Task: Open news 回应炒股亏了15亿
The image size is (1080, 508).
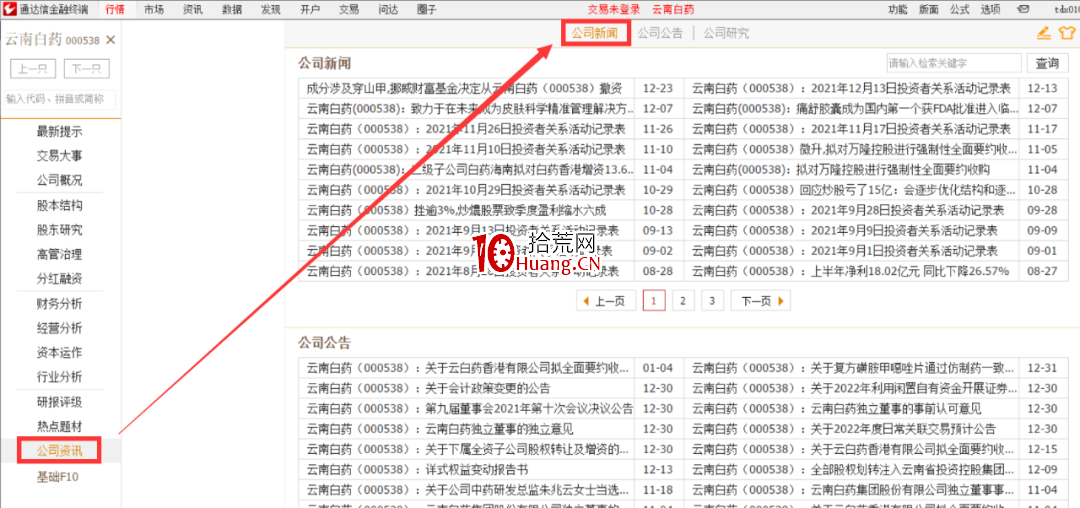Action: [x=855, y=190]
